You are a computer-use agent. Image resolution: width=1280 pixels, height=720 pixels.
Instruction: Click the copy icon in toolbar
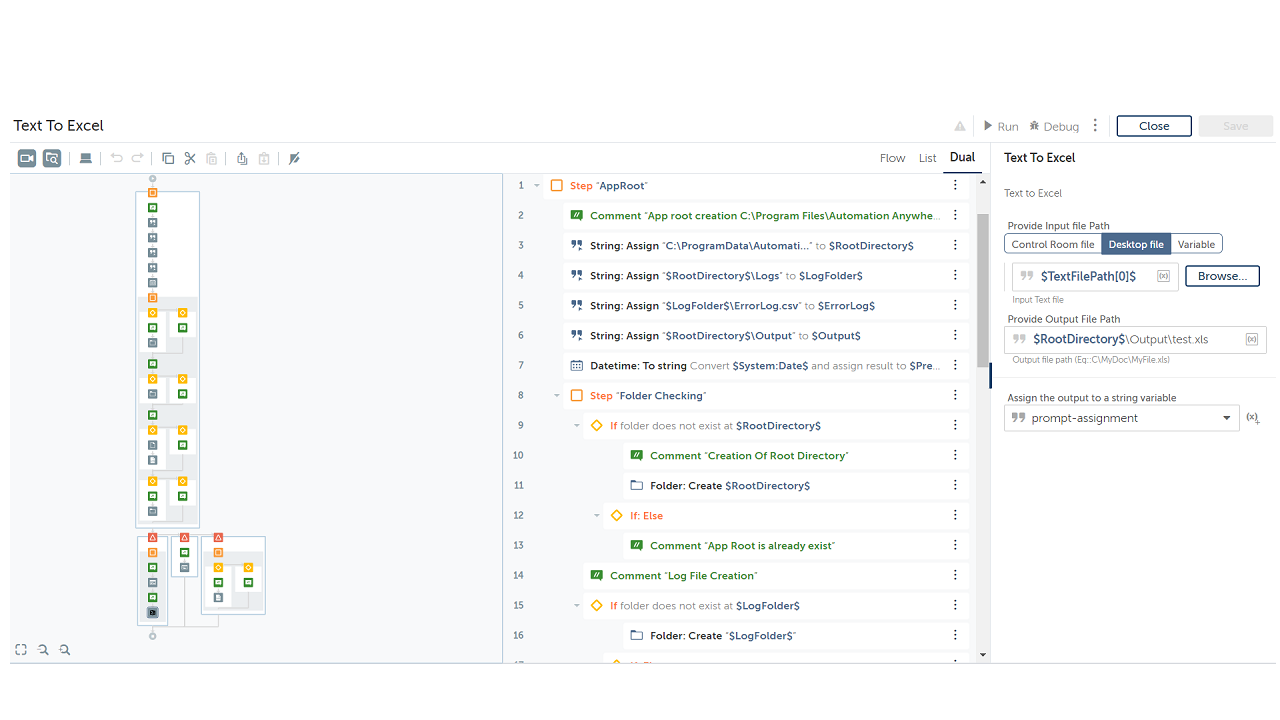[168, 158]
